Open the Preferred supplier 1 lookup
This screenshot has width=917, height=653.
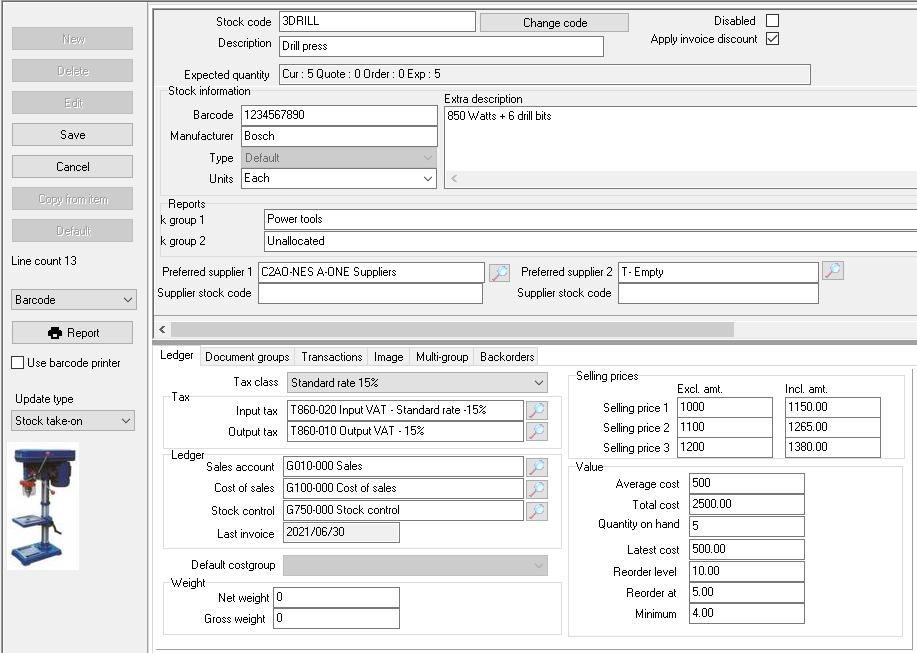point(498,271)
